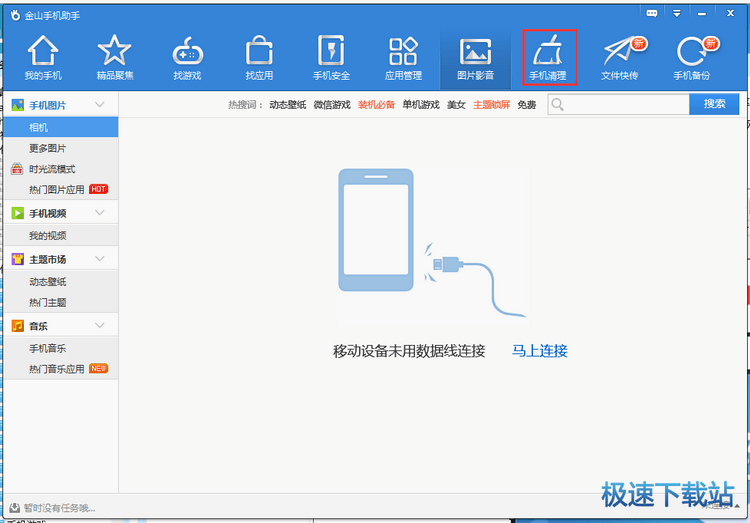Click hot search term 免费
750x523 pixels.
[527, 105]
